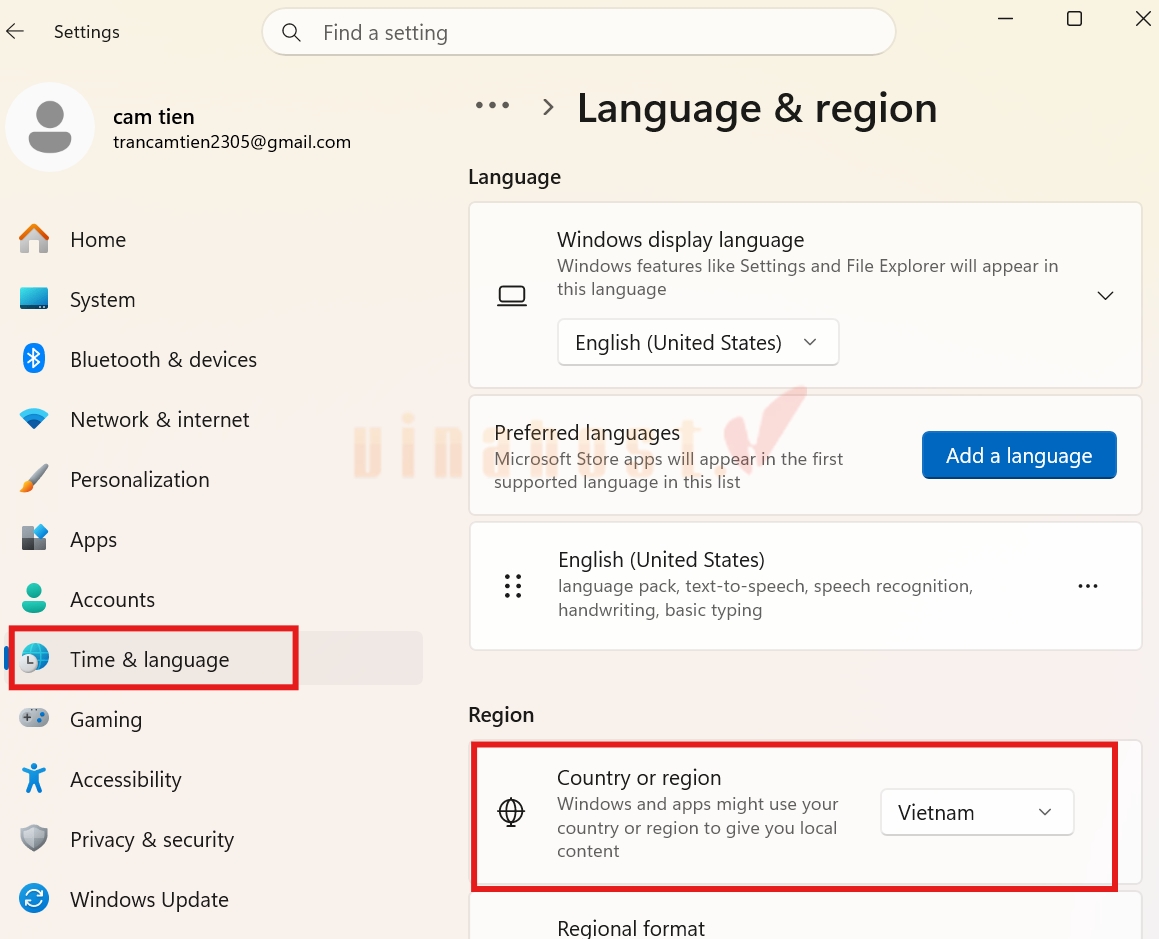Select Time & language in sidebar
Viewport: 1159px width, 939px height.
(216, 658)
